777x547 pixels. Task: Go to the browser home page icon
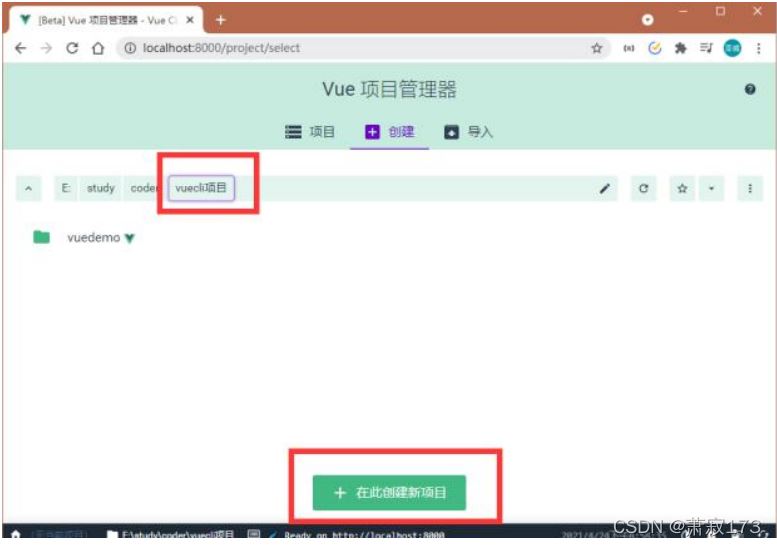98,48
